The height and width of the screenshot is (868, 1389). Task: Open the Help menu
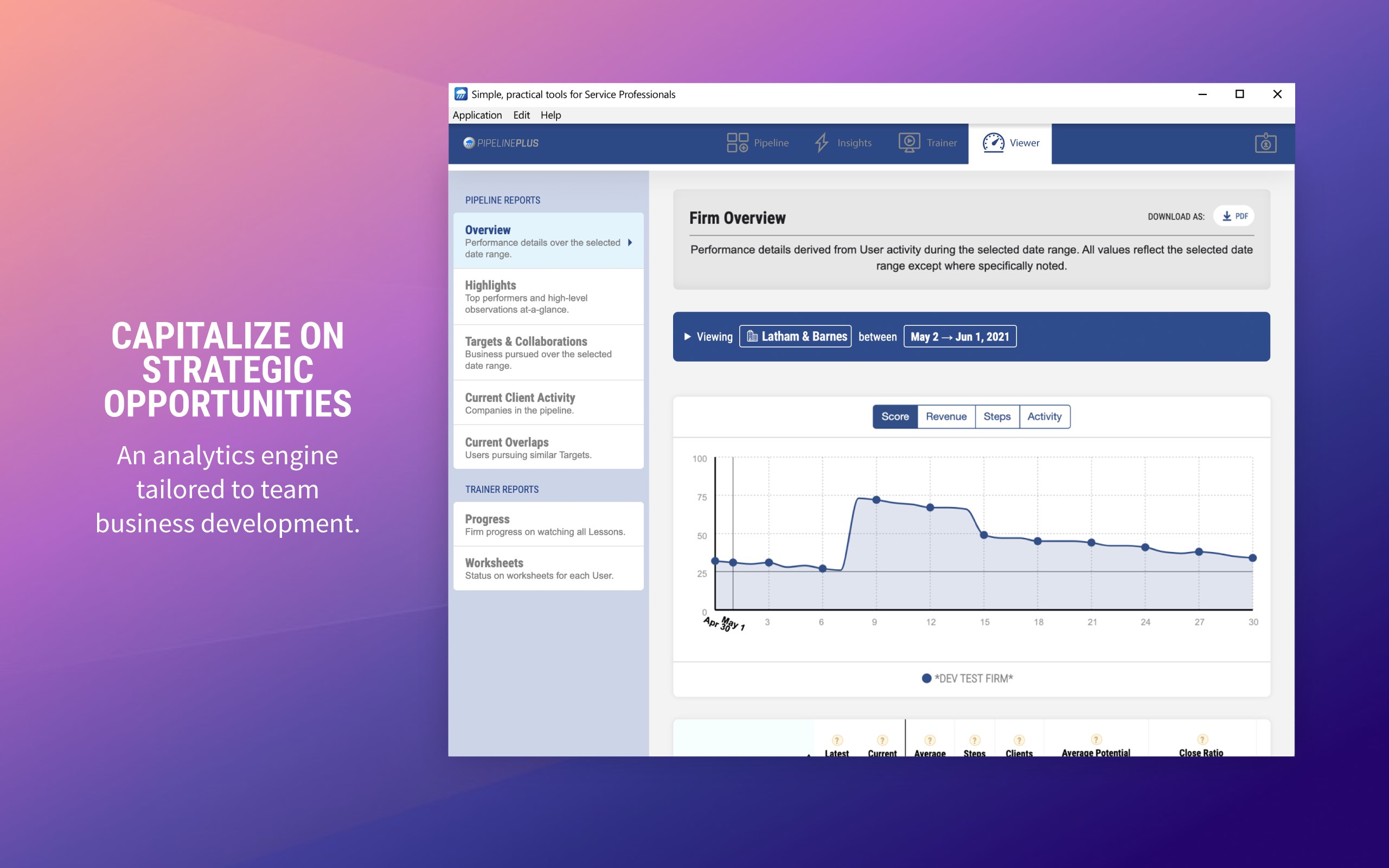coord(550,115)
